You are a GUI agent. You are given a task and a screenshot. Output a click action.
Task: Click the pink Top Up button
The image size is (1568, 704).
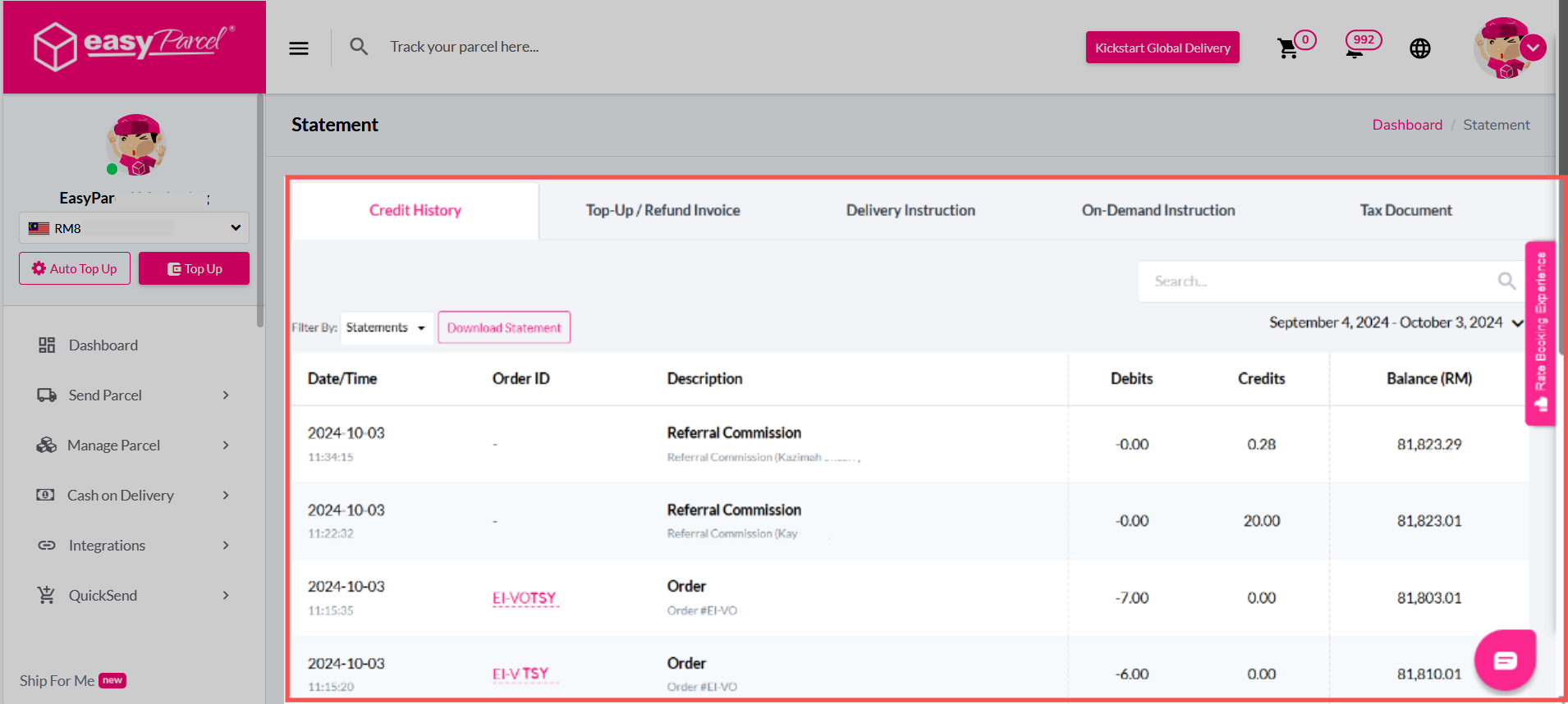point(194,268)
